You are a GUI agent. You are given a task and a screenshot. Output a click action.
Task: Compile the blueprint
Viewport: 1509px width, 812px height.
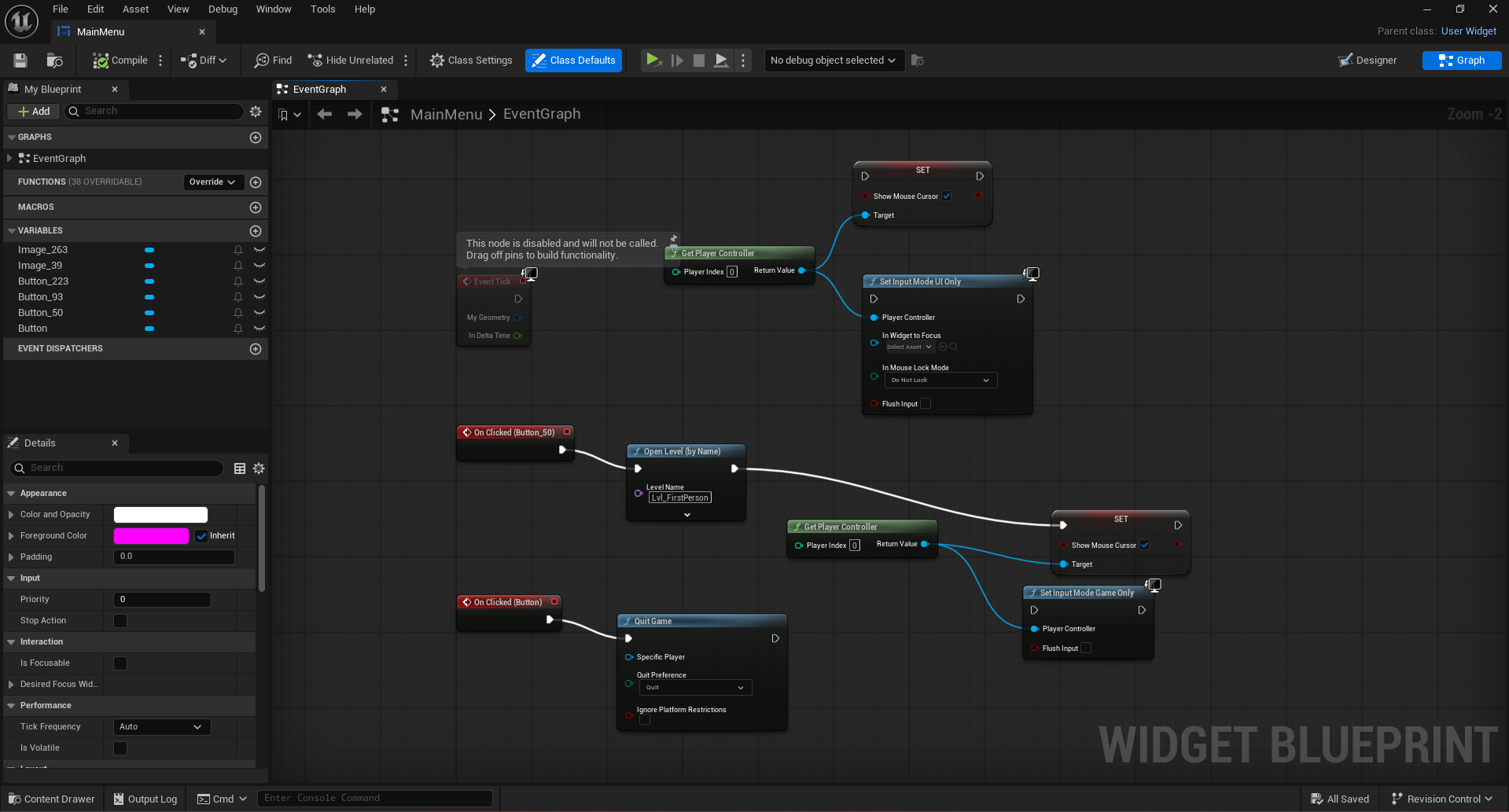[120, 60]
